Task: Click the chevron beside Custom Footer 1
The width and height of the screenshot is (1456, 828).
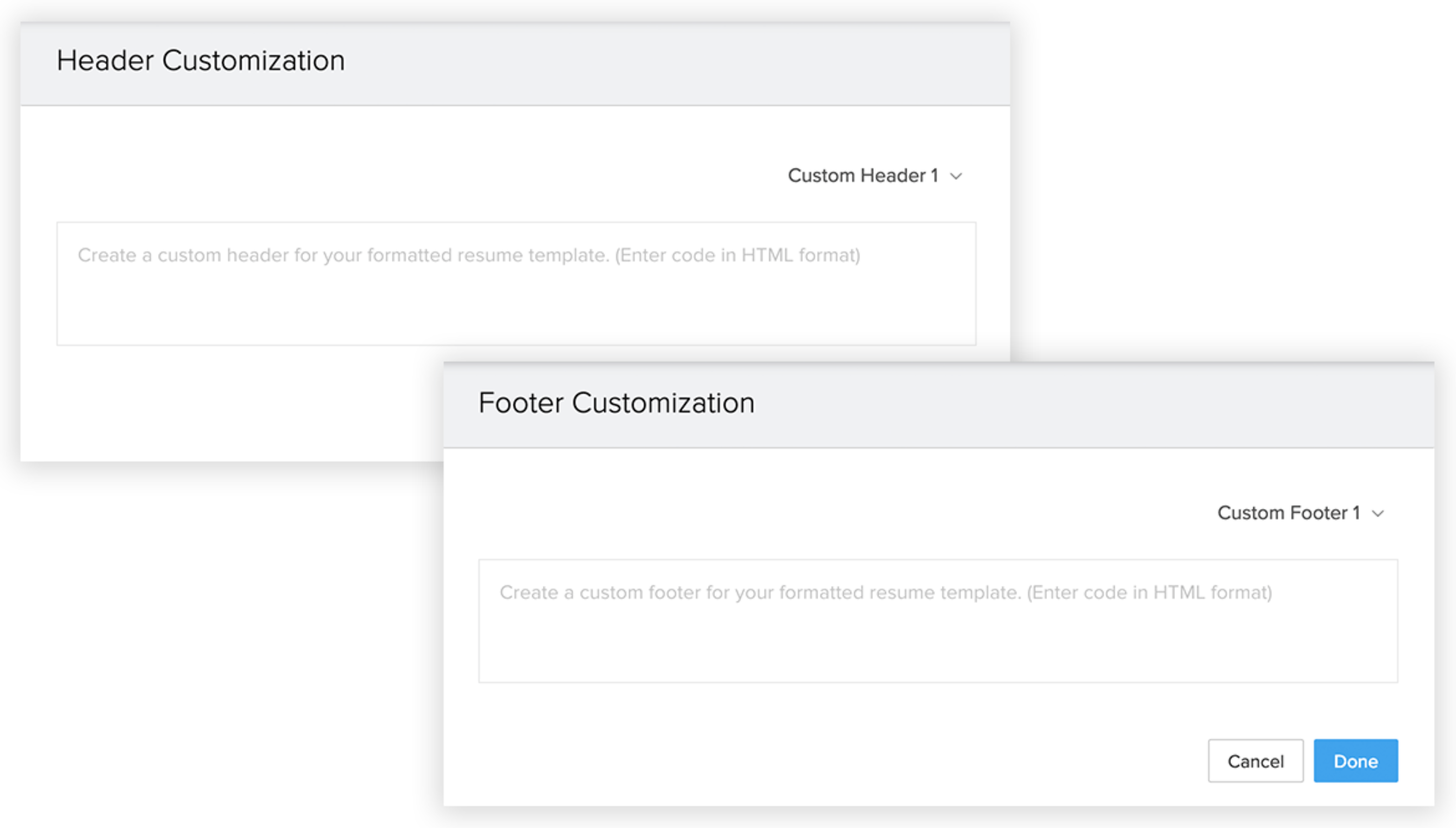Action: point(1377,514)
